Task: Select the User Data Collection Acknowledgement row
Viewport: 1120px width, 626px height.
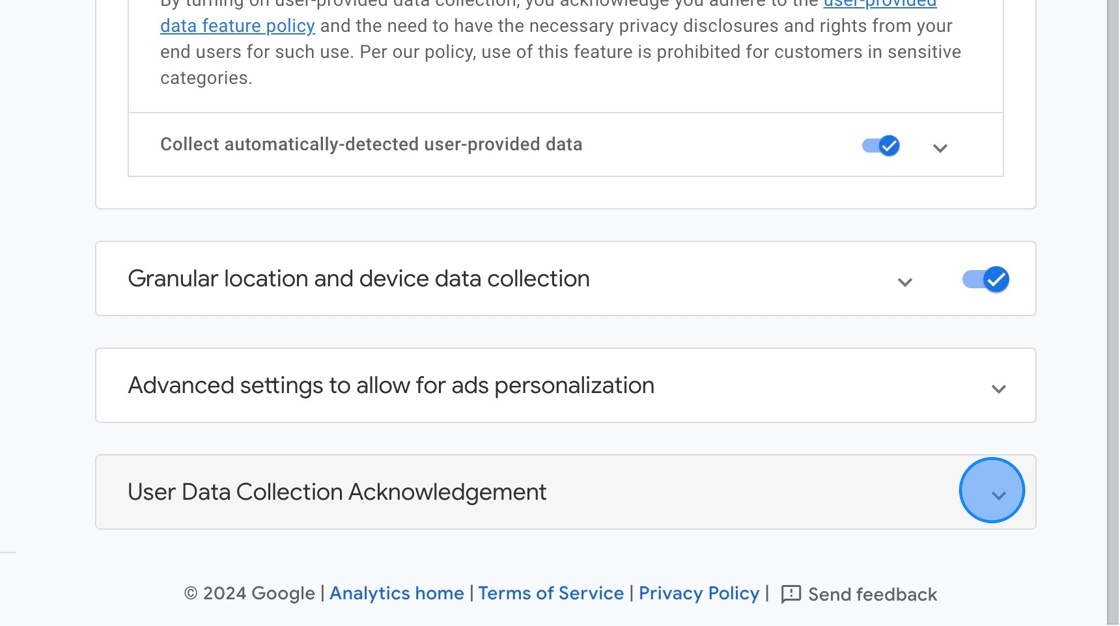Action: (337, 491)
